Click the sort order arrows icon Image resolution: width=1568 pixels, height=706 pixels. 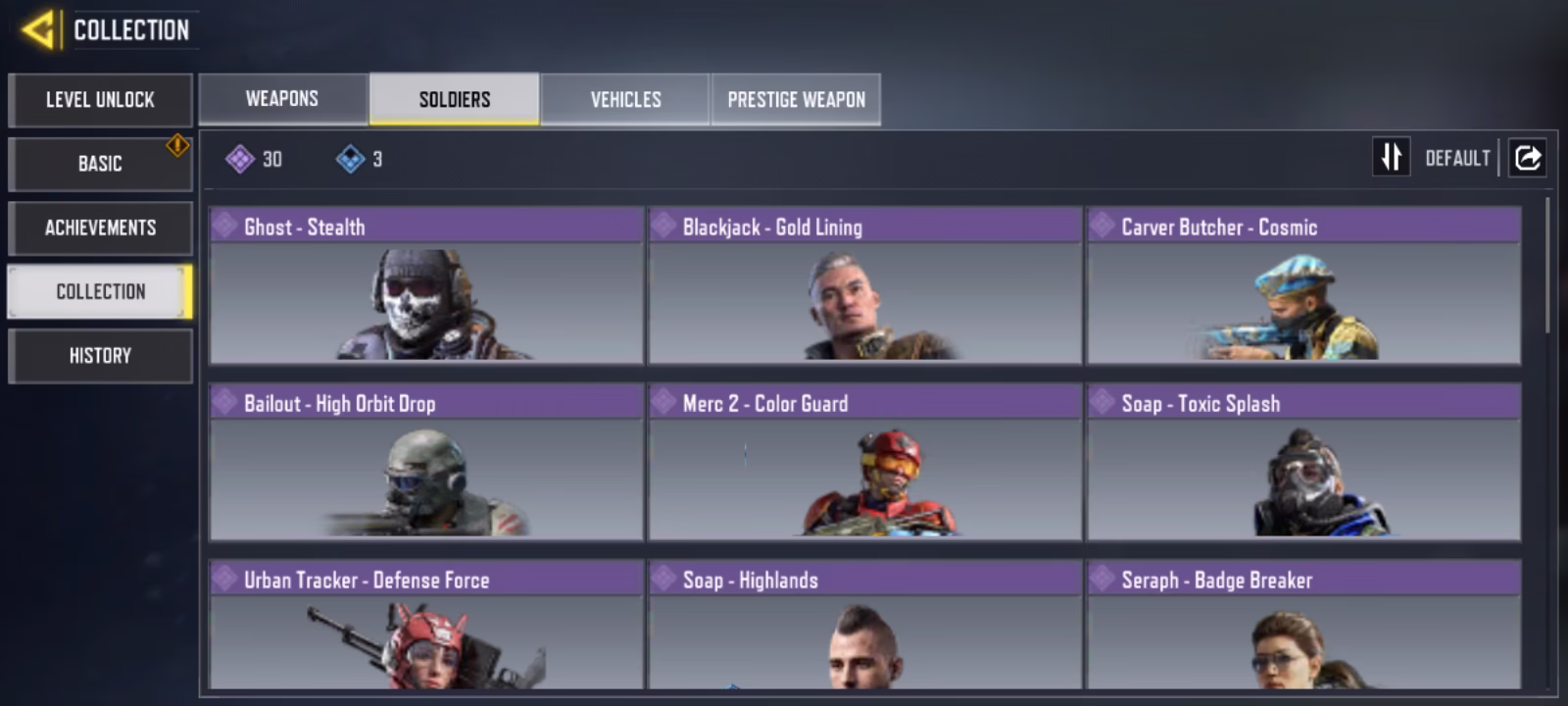point(1391,157)
